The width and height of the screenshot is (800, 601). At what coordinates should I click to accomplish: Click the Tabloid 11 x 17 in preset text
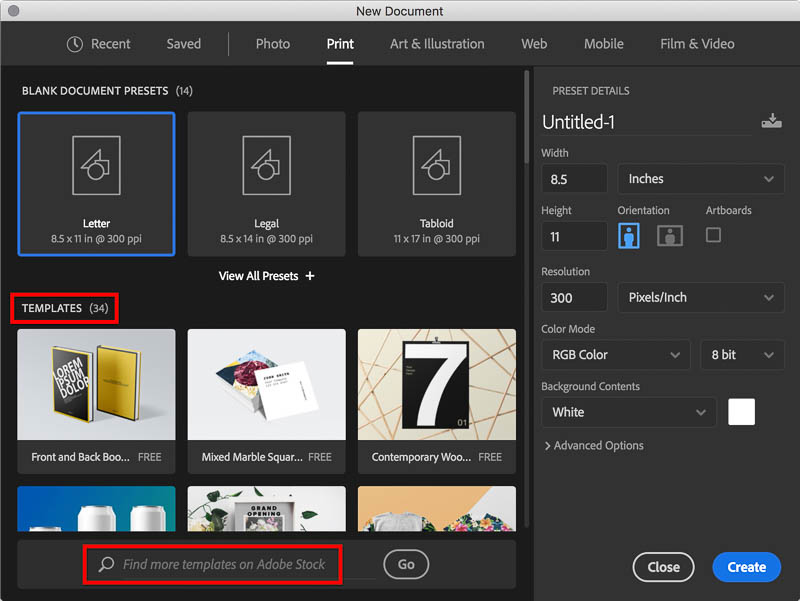pyautogui.click(x=437, y=239)
